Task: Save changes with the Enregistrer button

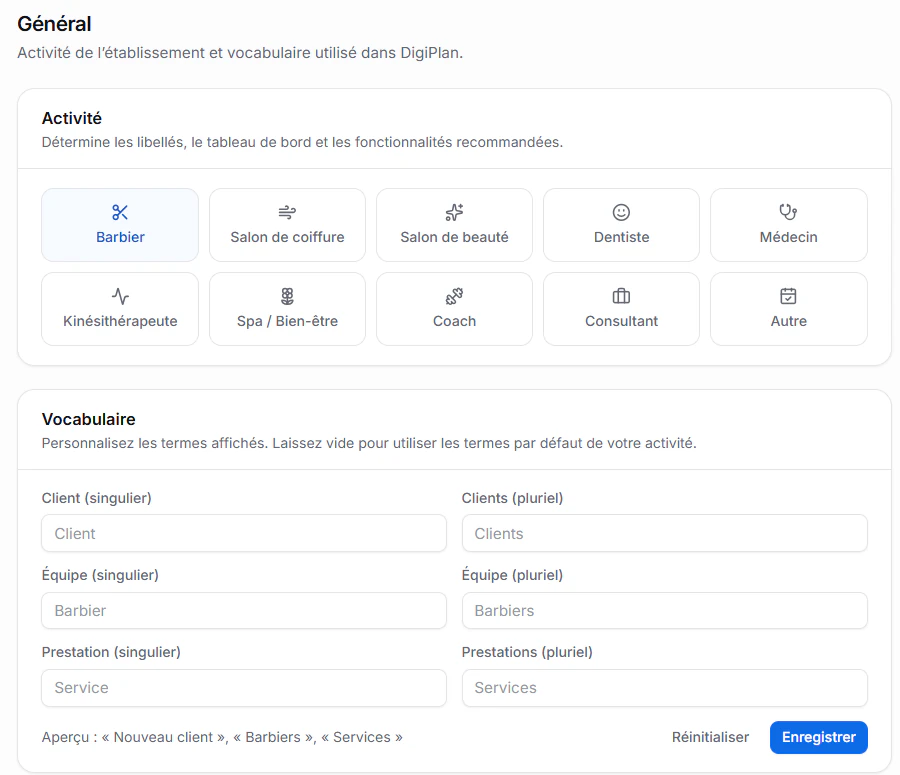Action: tap(818, 737)
